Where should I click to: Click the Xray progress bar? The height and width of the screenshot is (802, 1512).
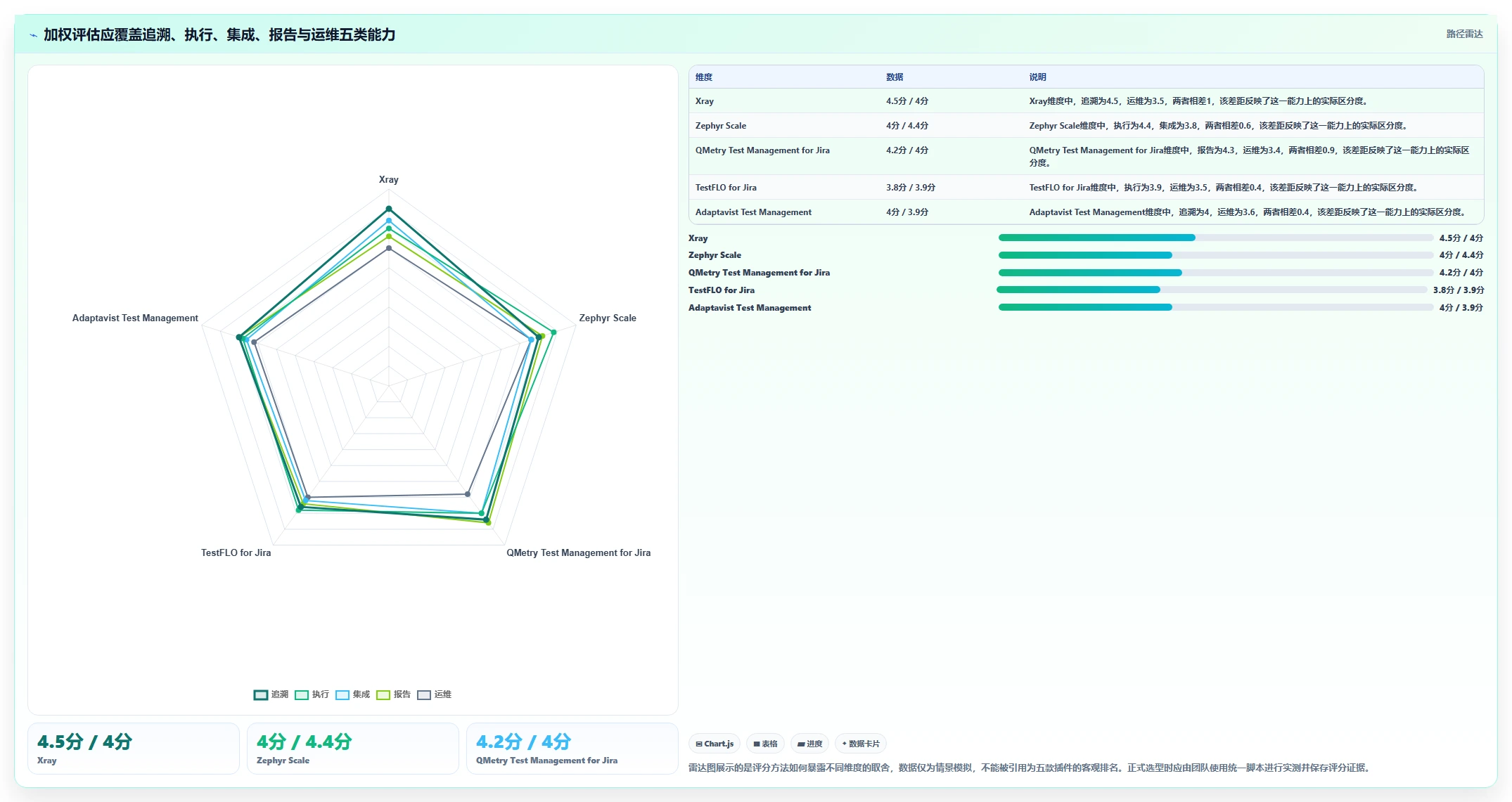coord(1215,238)
